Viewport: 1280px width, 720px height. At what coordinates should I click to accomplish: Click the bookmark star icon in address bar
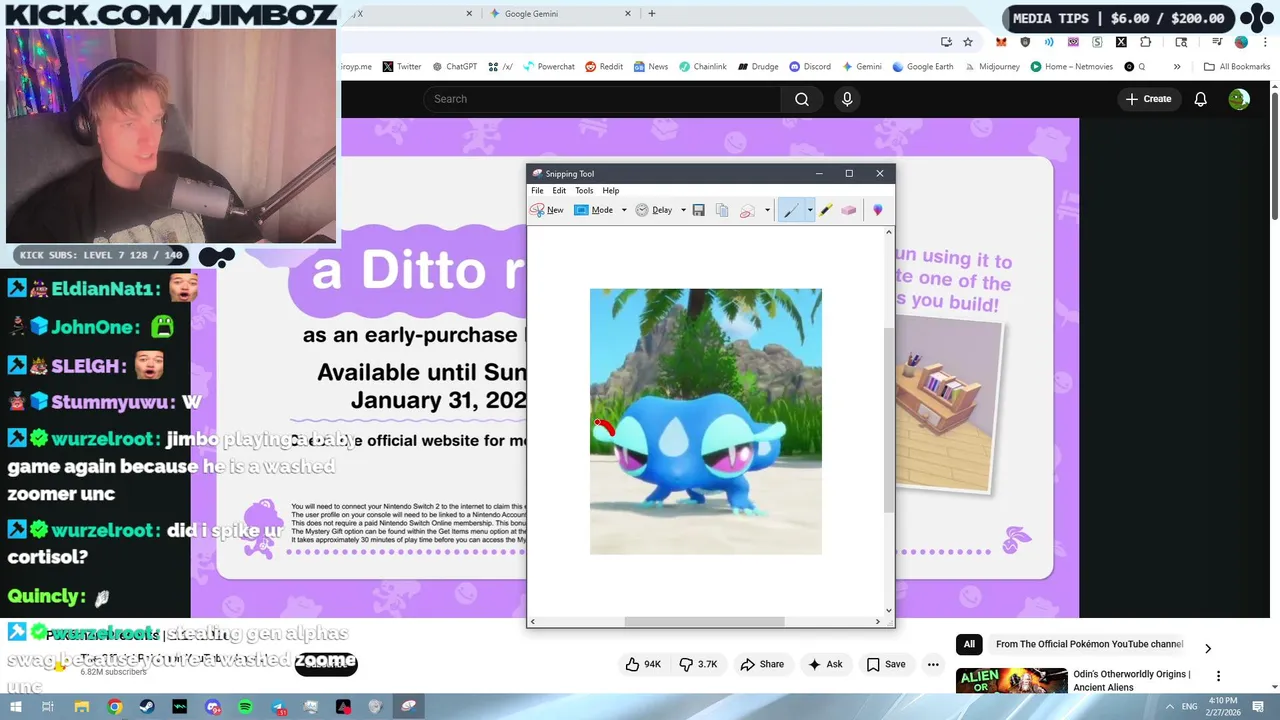tap(968, 42)
